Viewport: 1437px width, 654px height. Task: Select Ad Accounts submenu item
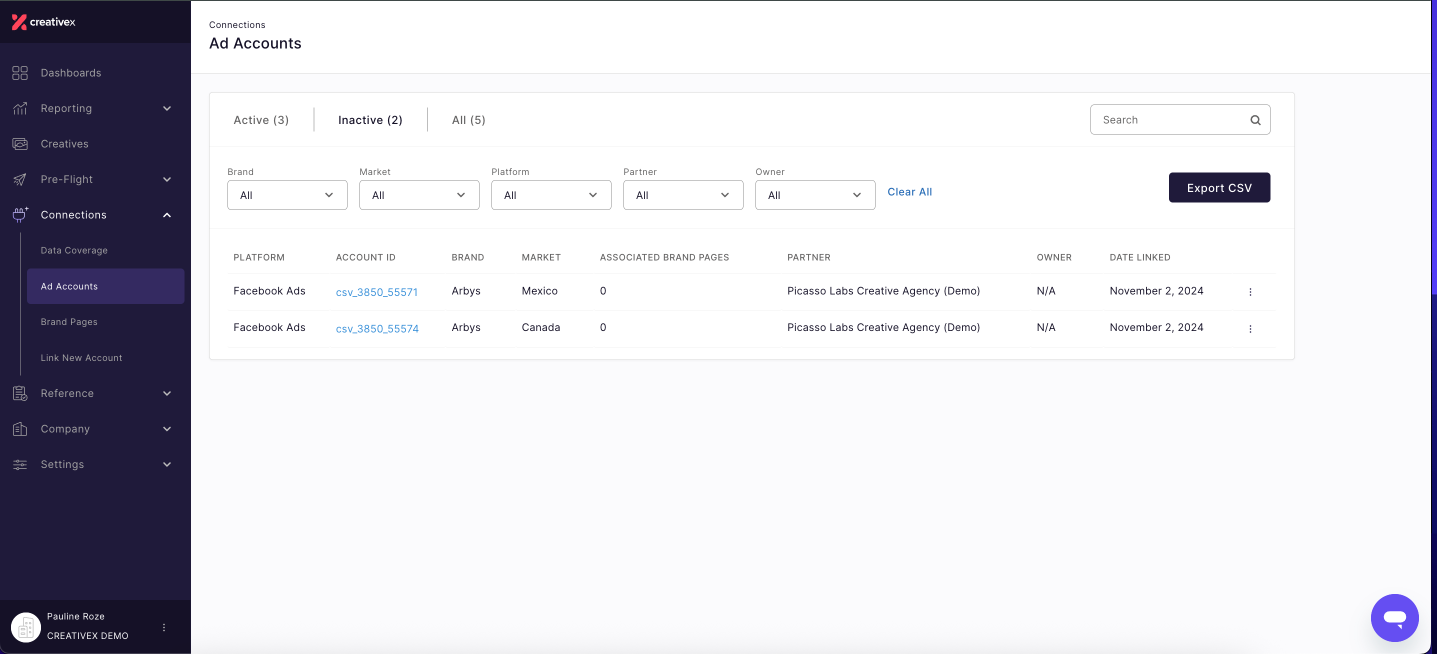click(105, 286)
